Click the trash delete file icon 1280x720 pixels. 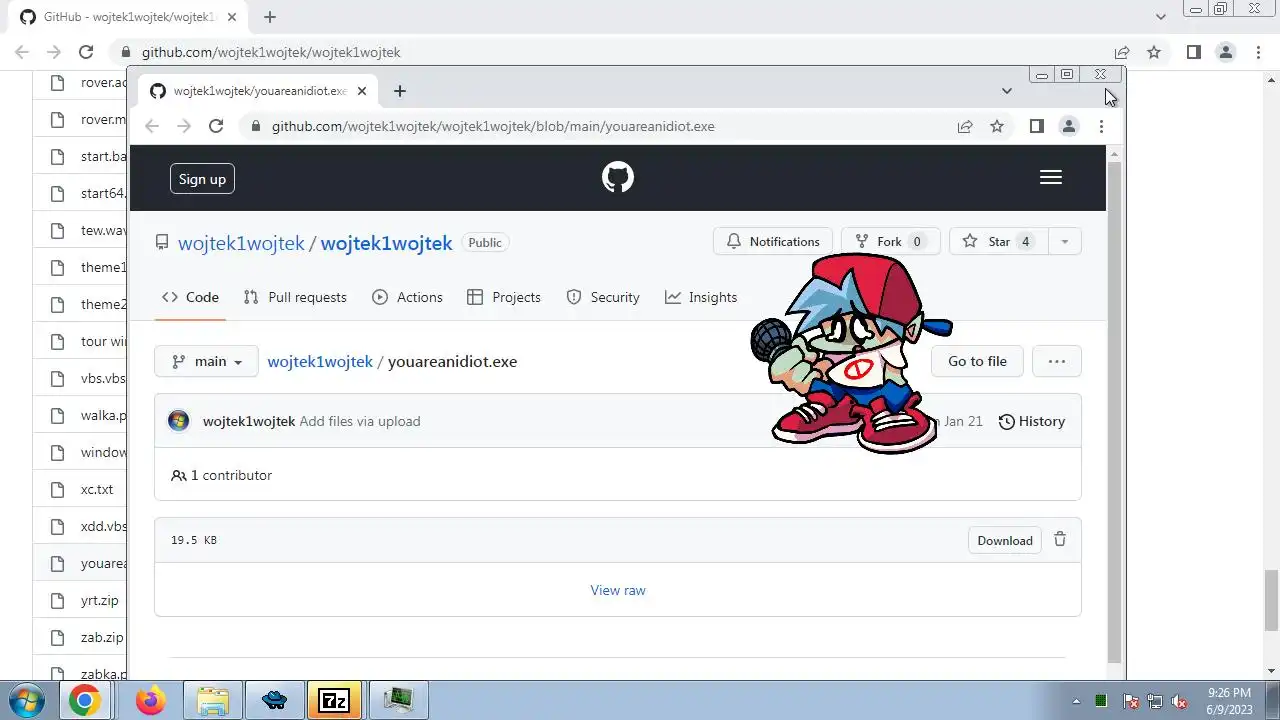(x=1060, y=539)
